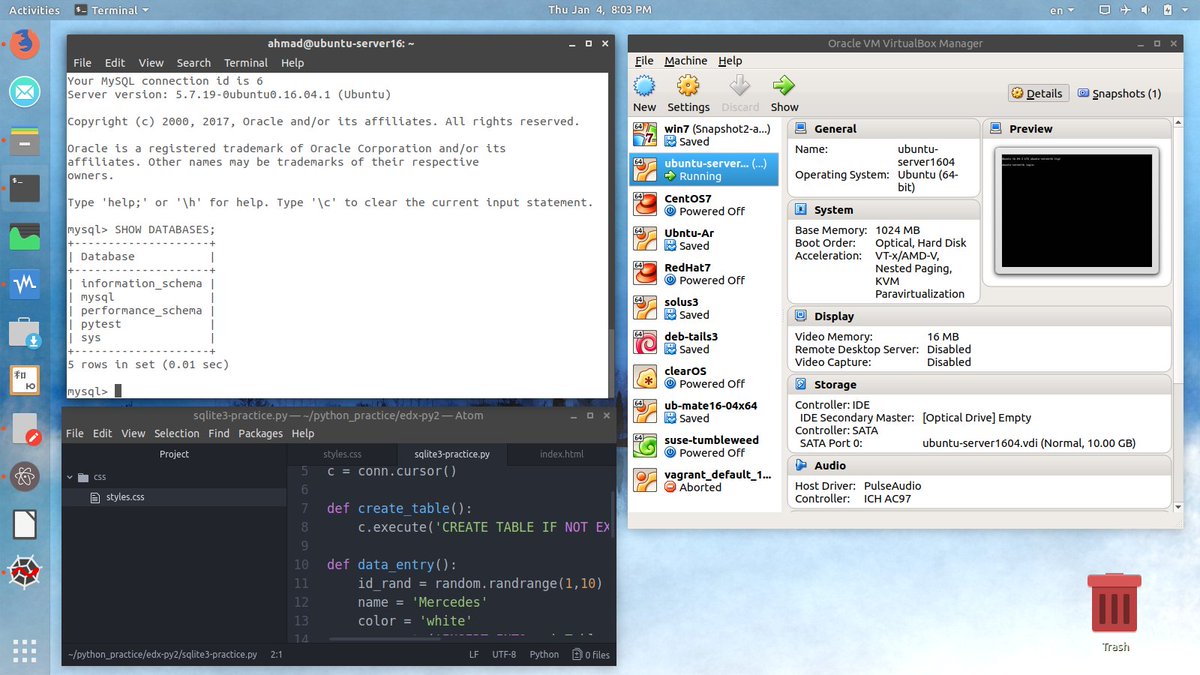This screenshot has height=675, width=1200.
Task: Click the General section header in VirtualBox
Action: point(885,129)
